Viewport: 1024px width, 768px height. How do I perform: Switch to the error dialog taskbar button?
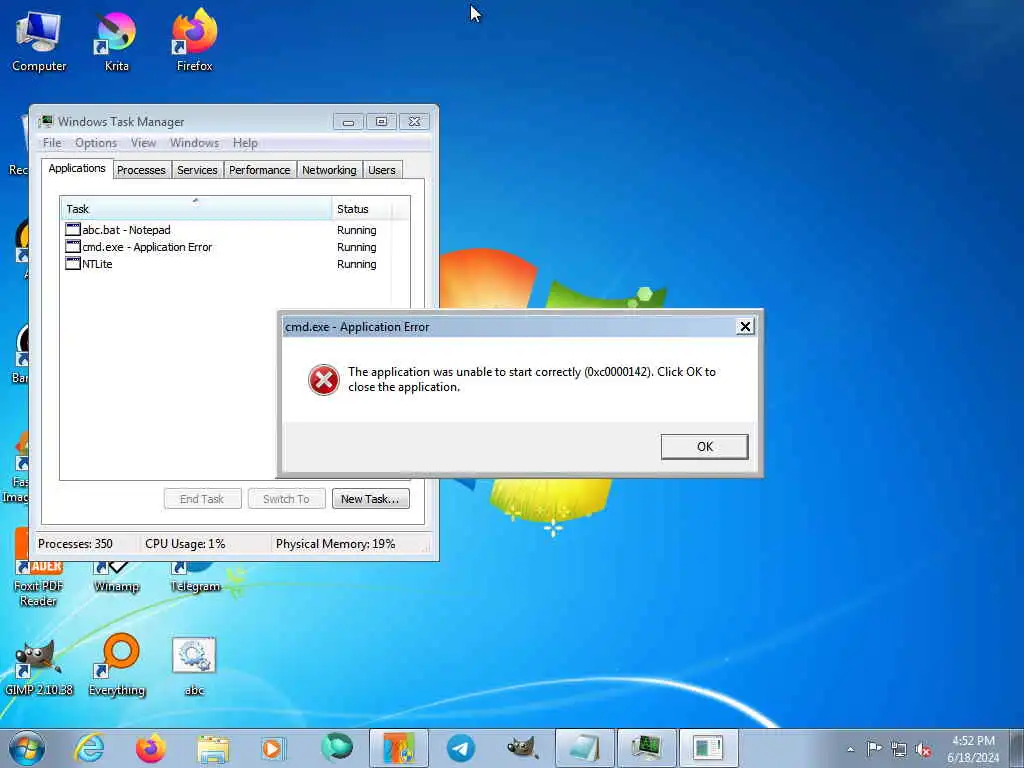pyautogui.click(x=709, y=748)
